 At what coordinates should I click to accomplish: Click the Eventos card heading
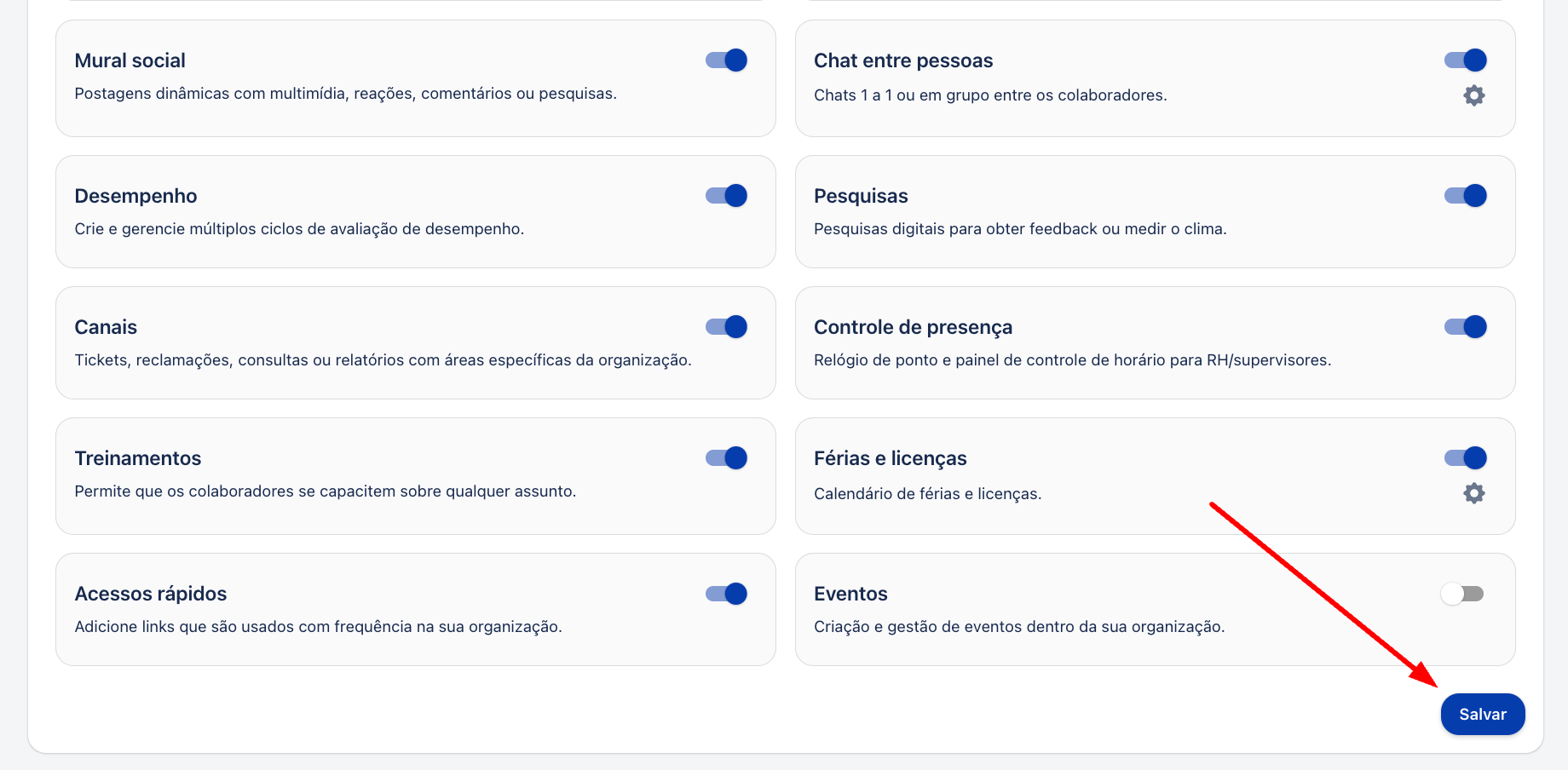pyautogui.click(x=850, y=594)
